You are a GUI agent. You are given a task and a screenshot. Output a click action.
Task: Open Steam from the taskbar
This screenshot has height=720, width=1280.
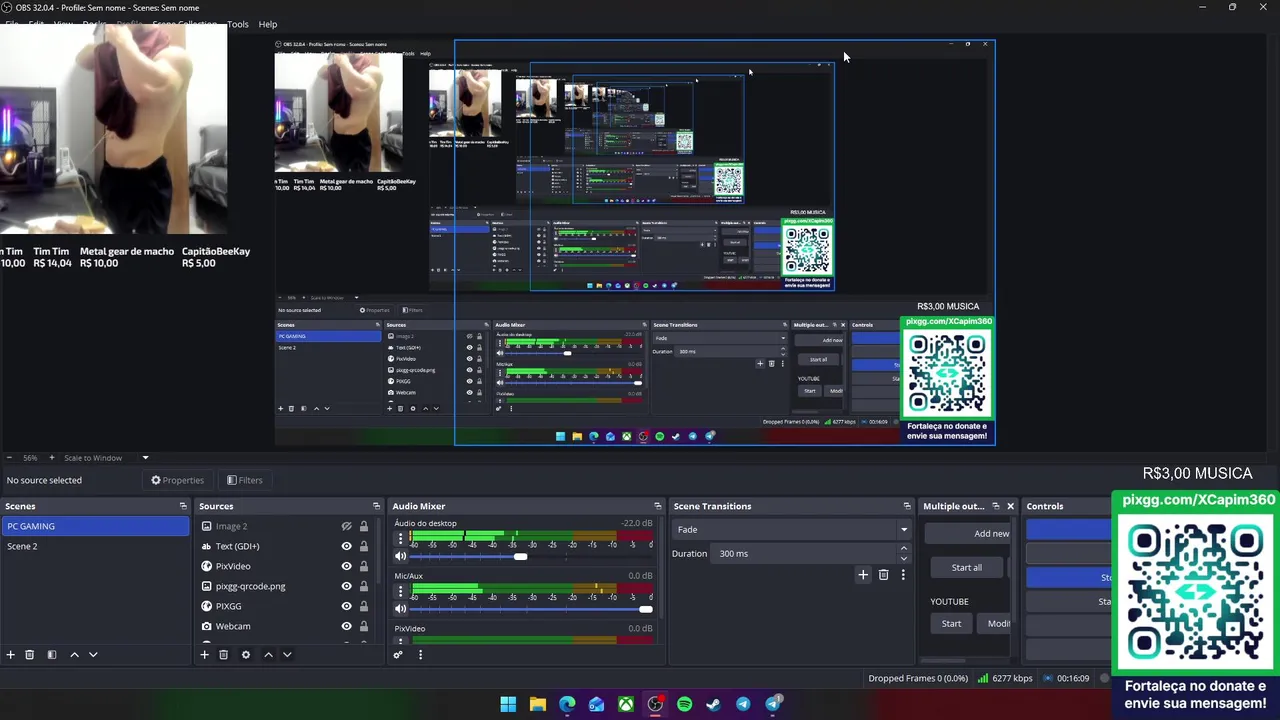pyautogui.click(x=713, y=704)
